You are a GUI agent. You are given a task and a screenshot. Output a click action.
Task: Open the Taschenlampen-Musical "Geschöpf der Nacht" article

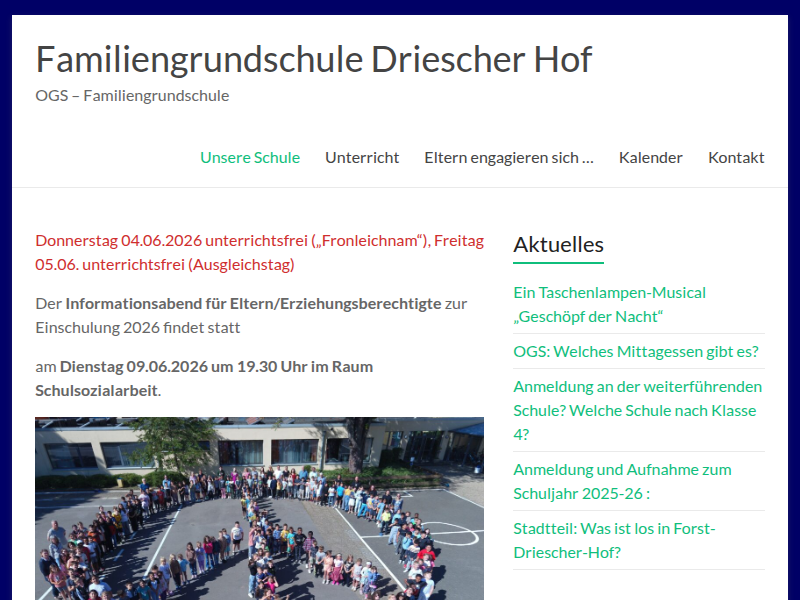point(610,305)
